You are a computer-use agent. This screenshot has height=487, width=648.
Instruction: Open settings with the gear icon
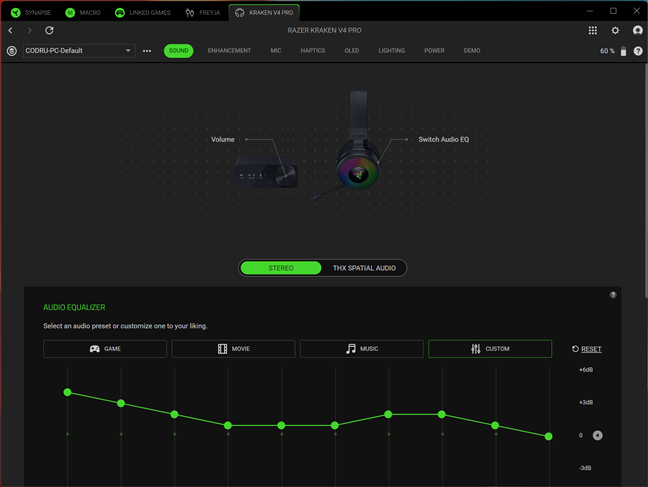pyautogui.click(x=615, y=31)
